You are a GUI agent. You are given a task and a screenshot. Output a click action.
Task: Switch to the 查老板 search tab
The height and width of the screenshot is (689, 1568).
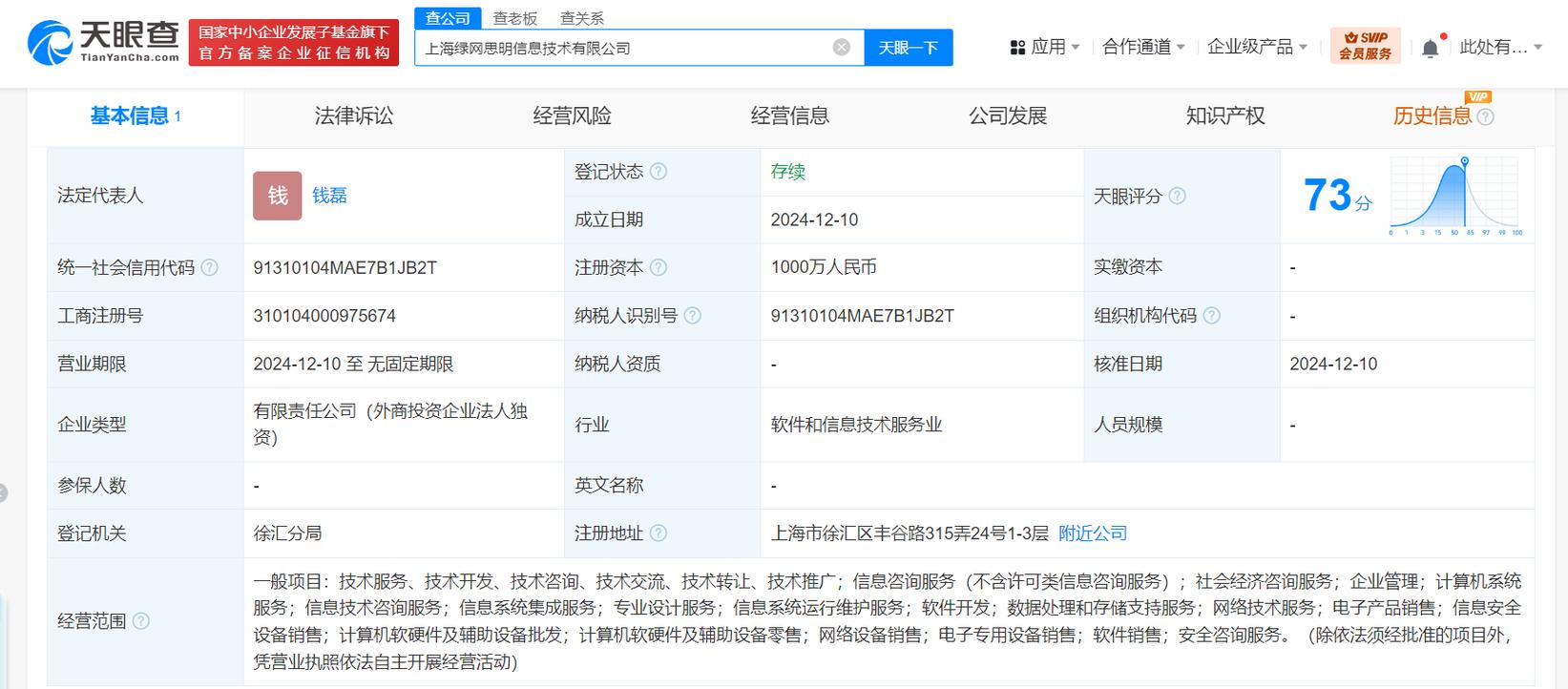coord(515,18)
